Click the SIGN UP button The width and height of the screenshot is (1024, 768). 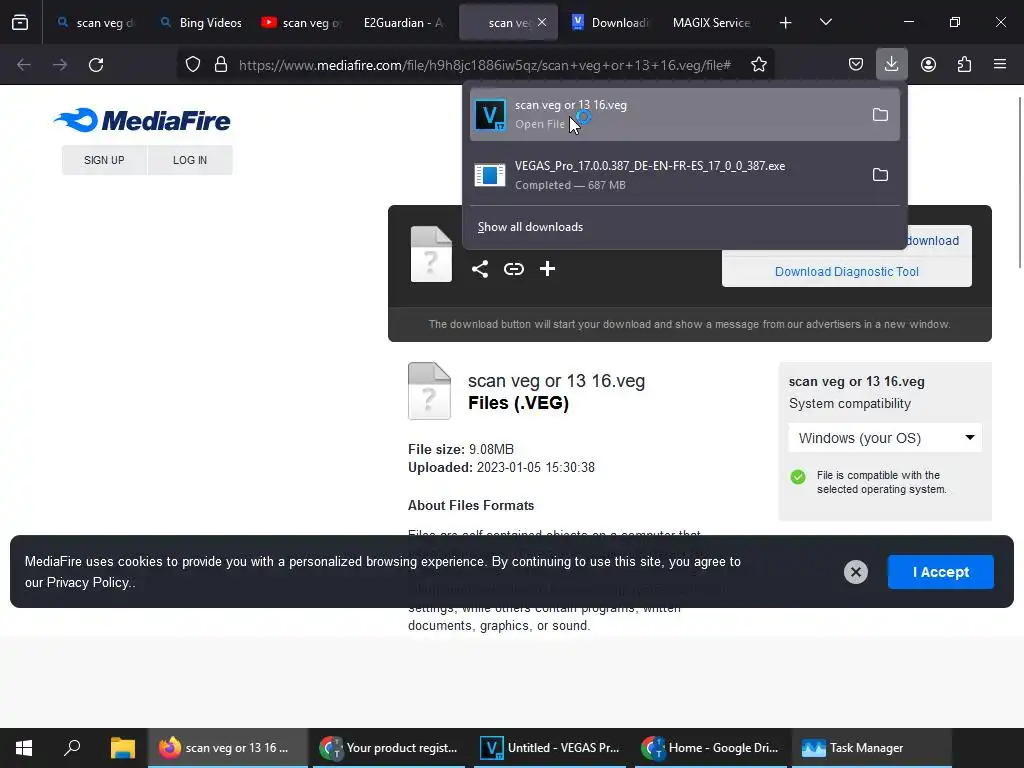(104, 160)
